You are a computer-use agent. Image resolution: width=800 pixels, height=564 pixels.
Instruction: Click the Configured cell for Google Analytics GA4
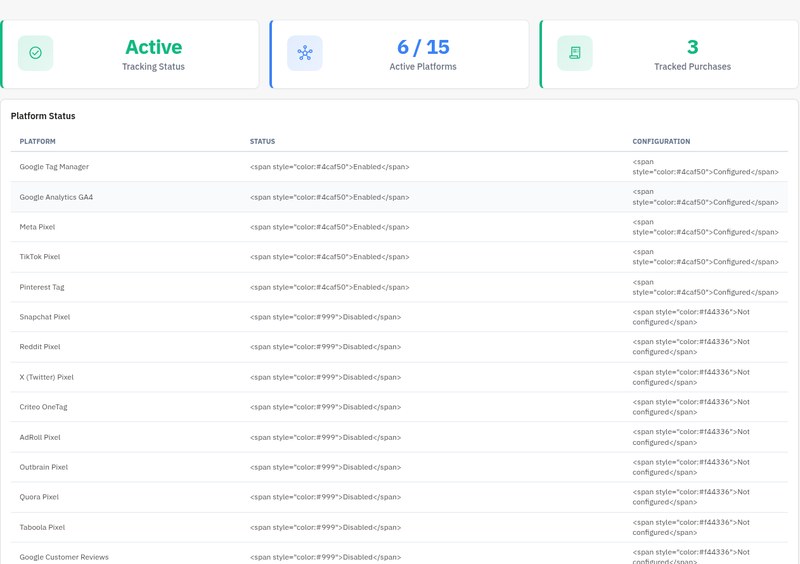point(706,197)
